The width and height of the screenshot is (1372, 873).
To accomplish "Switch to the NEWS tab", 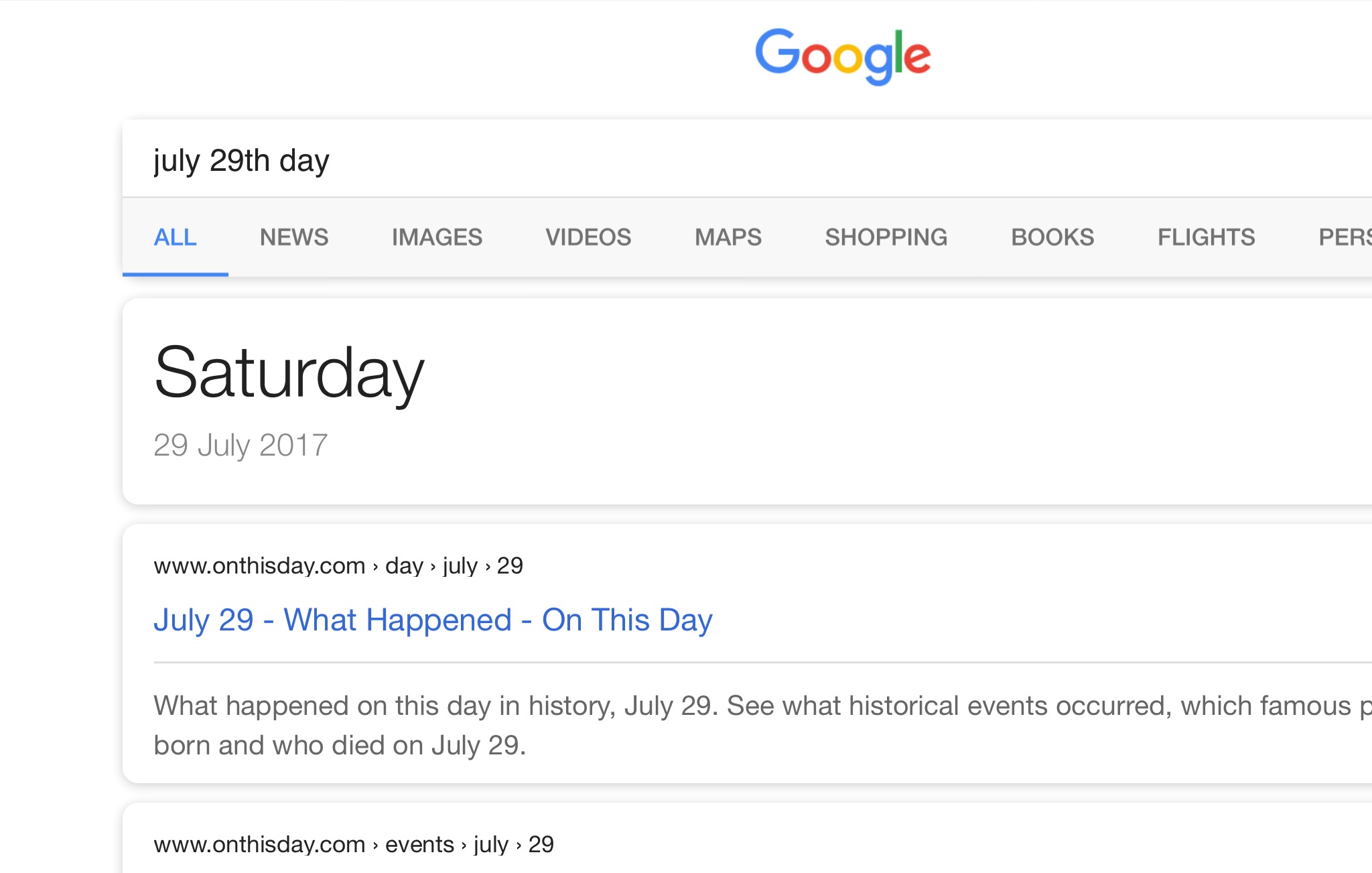I will pos(294,237).
